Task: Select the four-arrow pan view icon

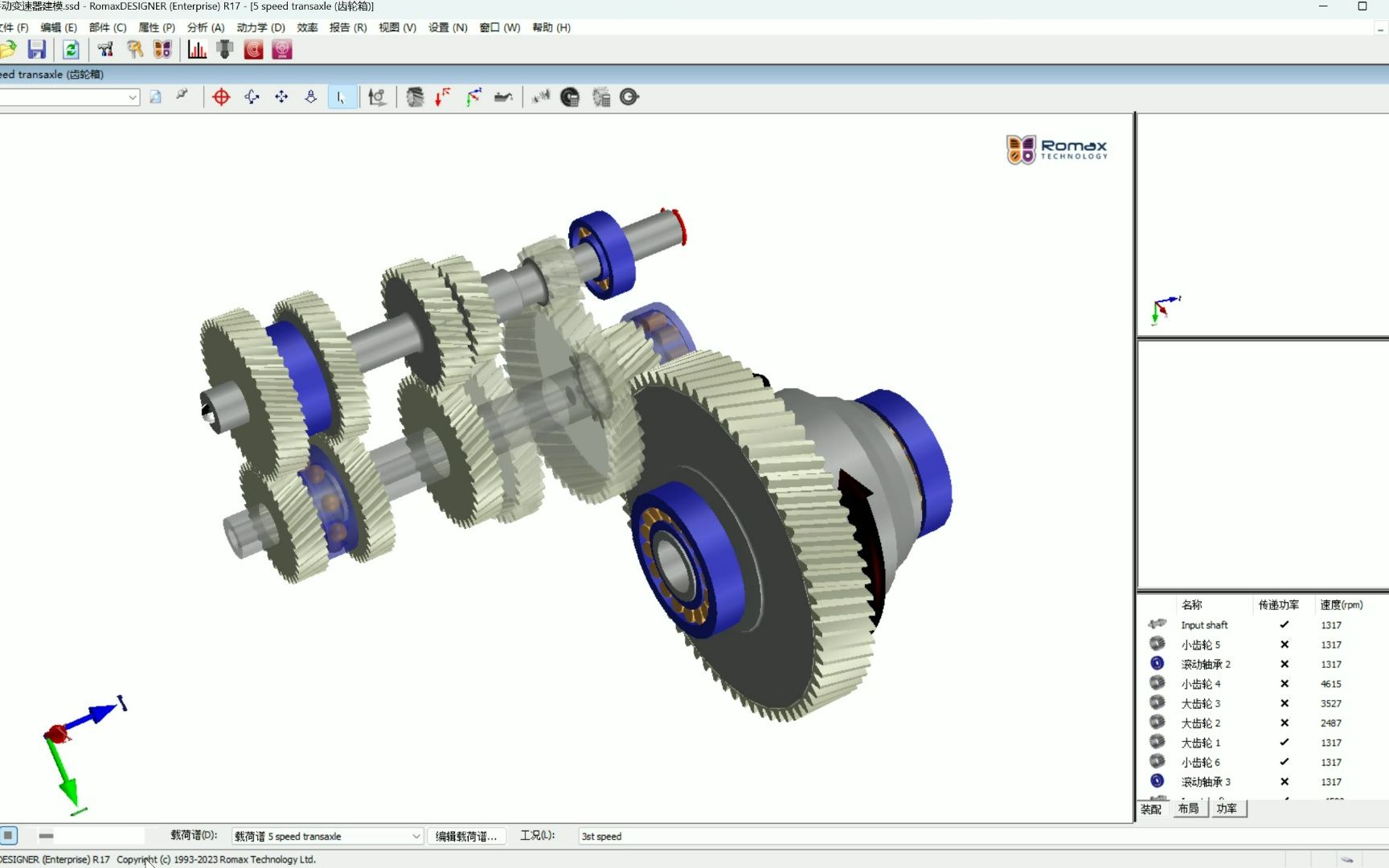Action: coord(281,97)
